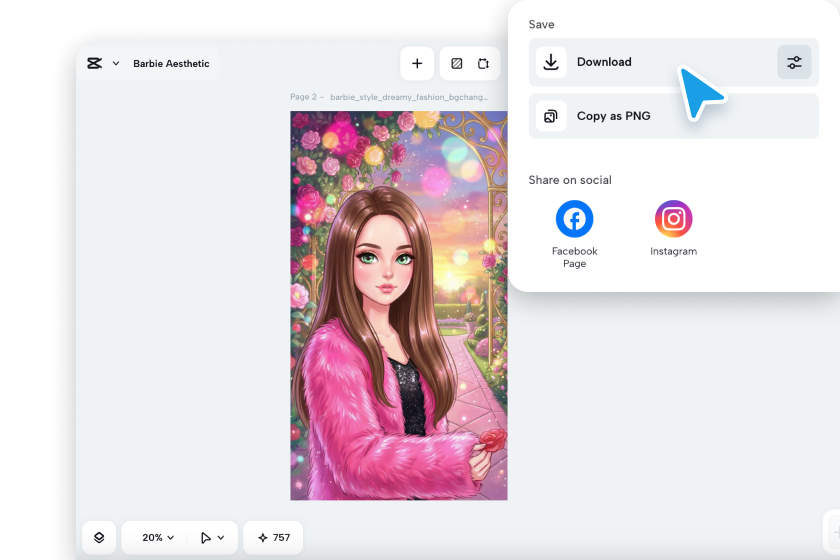
Task: Click Copy as PNG option
Action: pyautogui.click(x=673, y=116)
